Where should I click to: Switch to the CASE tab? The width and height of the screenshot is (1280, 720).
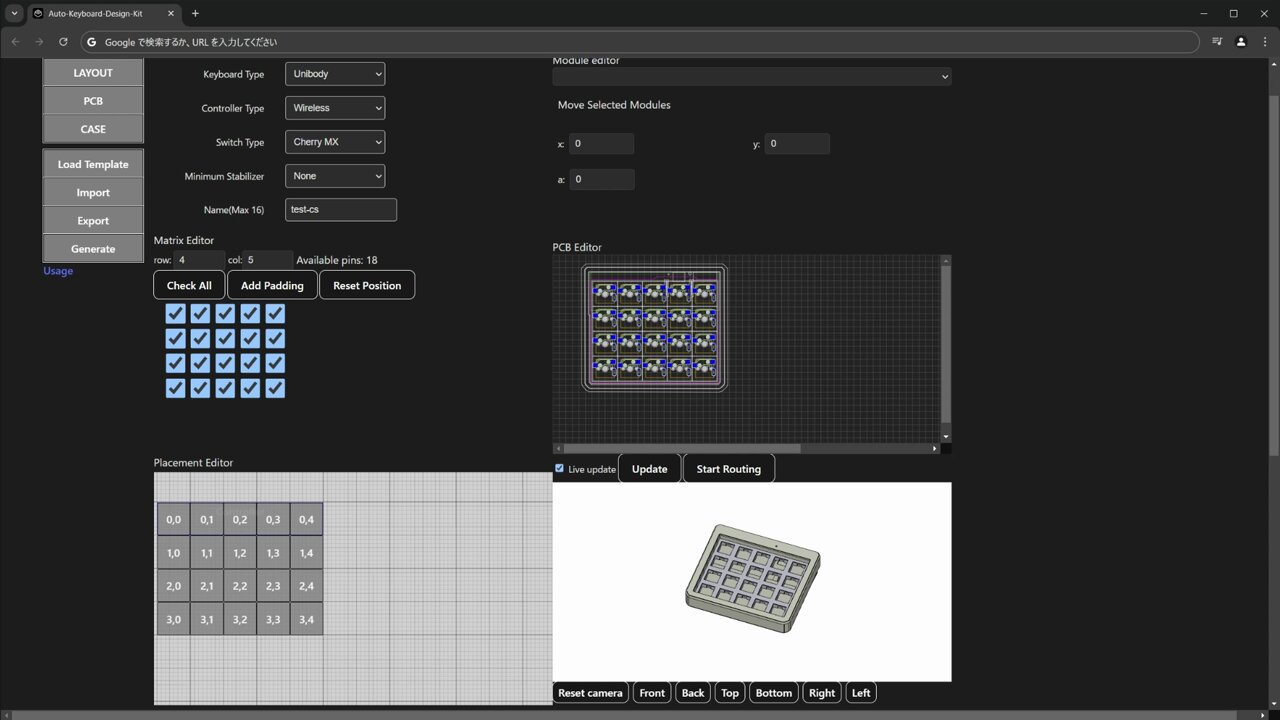click(x=93, y=129)
